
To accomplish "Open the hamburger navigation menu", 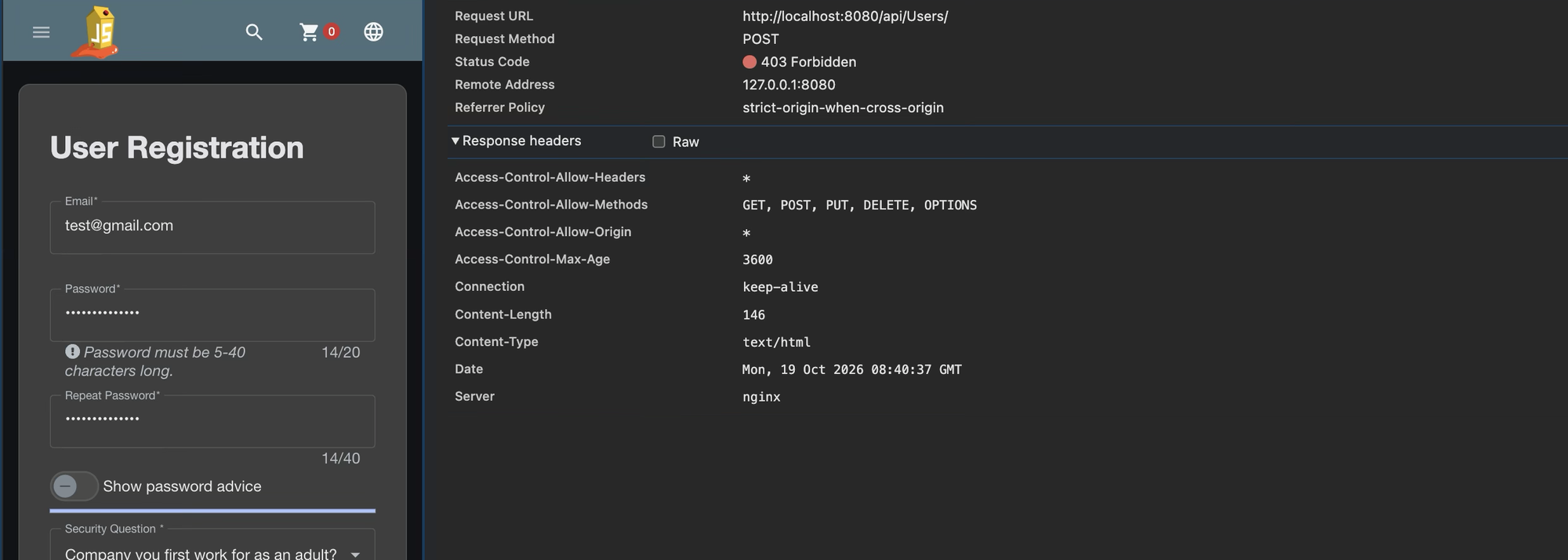I will coord(41,32).
